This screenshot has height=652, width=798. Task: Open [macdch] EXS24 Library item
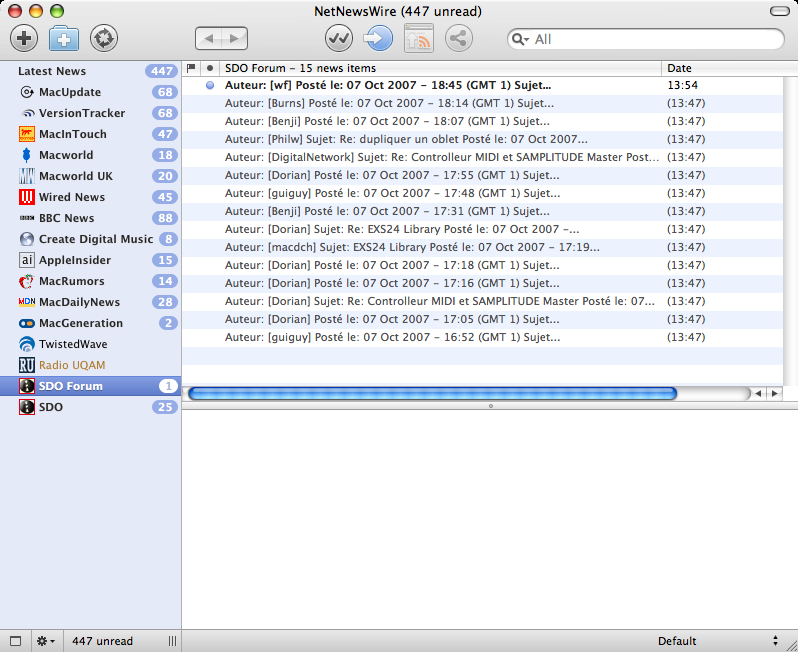[x=482, y=247]
